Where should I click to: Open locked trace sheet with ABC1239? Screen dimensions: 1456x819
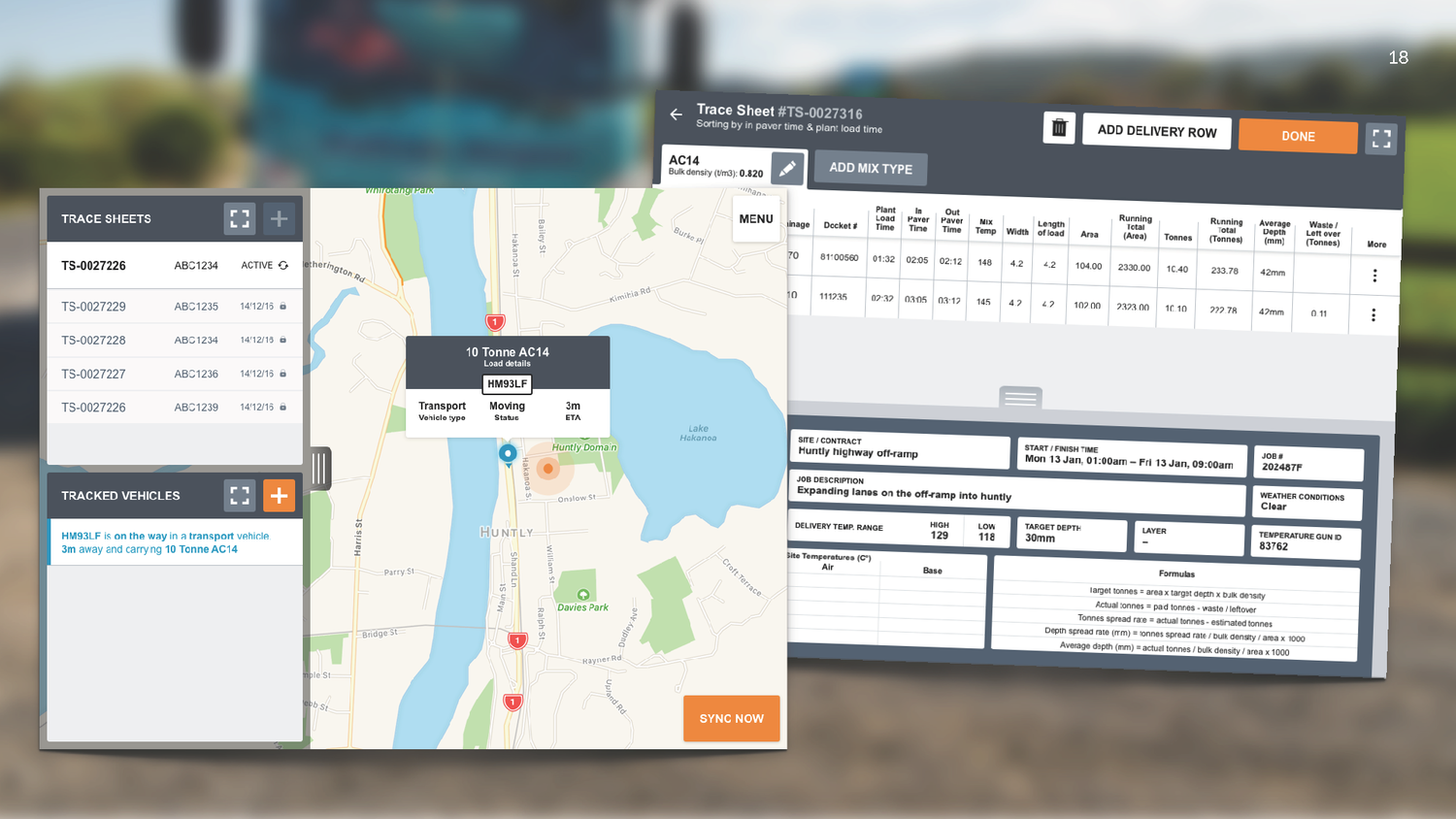pyautogui.click(x=175, y=408)
